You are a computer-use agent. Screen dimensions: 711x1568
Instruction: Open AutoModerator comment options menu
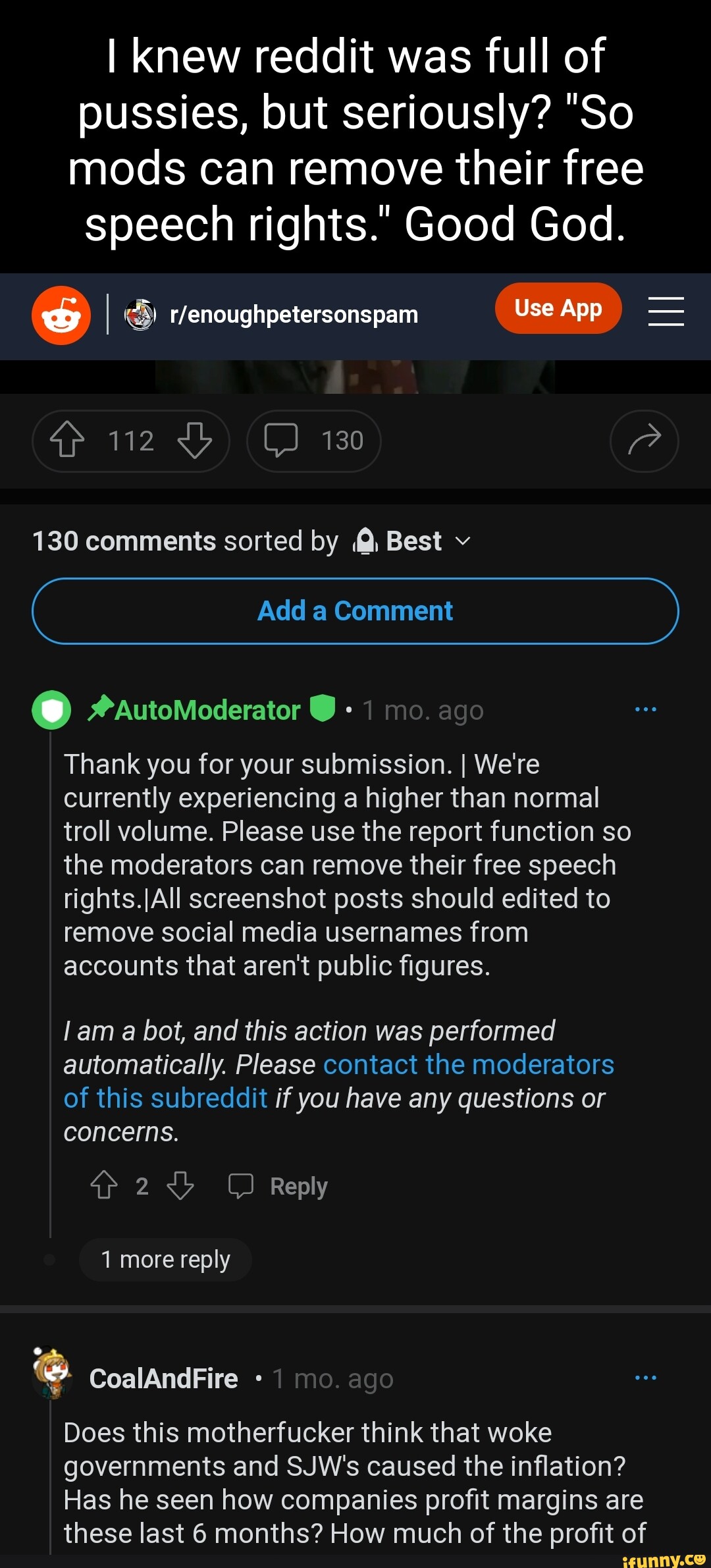[645, 709]
